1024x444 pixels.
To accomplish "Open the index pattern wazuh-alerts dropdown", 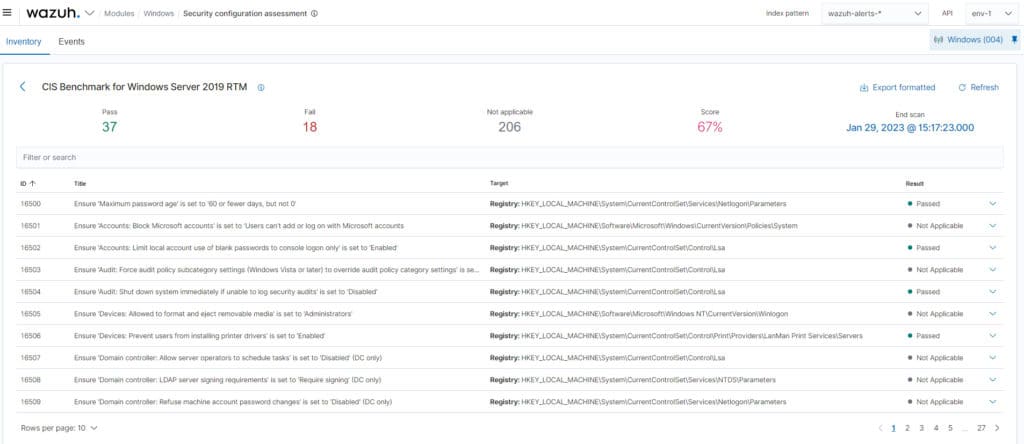I will coord(874,14).
